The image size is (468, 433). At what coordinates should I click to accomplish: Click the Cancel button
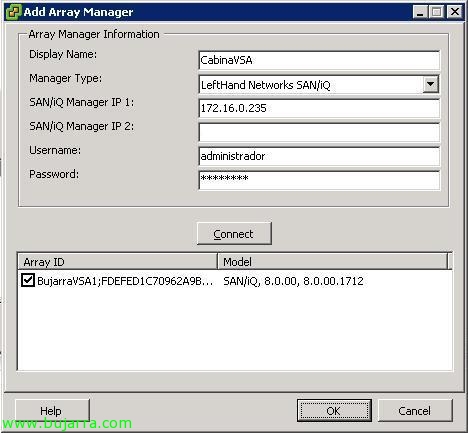click(x=415, y=411)
